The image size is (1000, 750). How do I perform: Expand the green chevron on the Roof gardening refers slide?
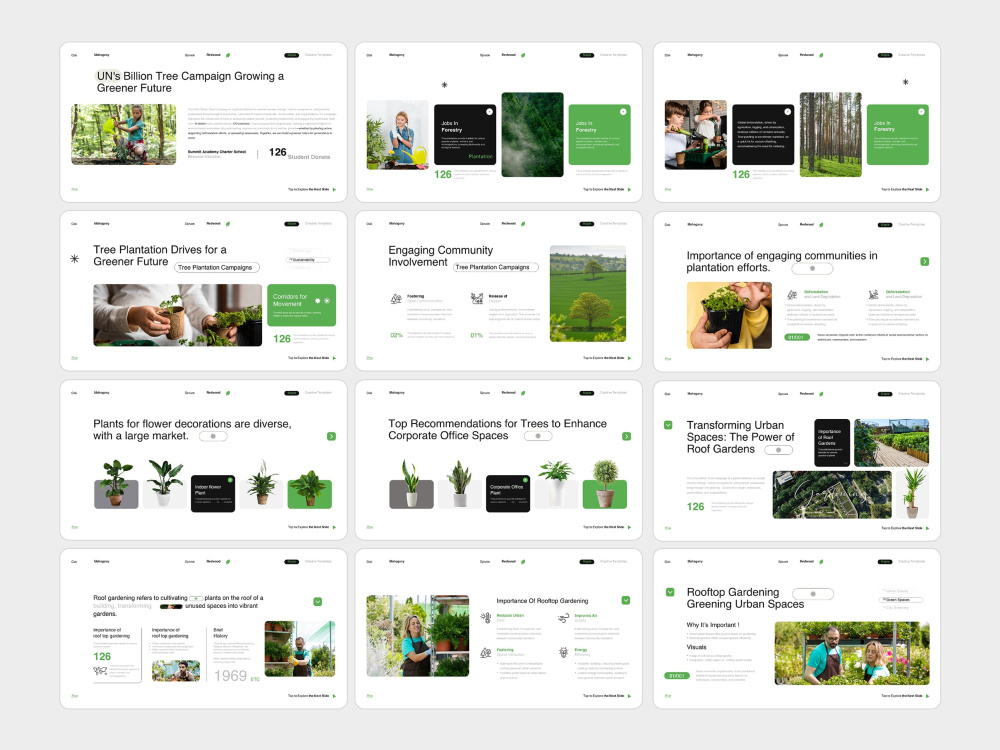tap(318, 601)
